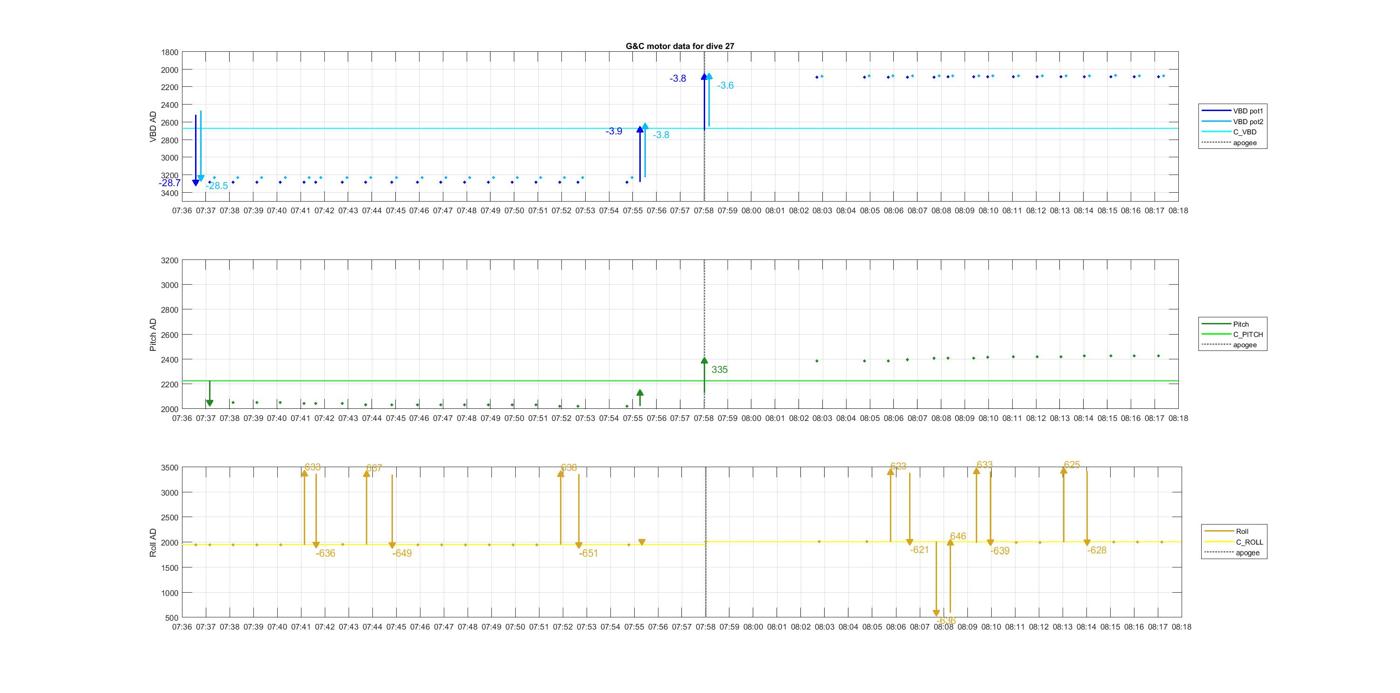The width and height of the screenshot is (1400, 693).
Task: Click the horizontal green C_PITCH line
Action: pos(680,381)
